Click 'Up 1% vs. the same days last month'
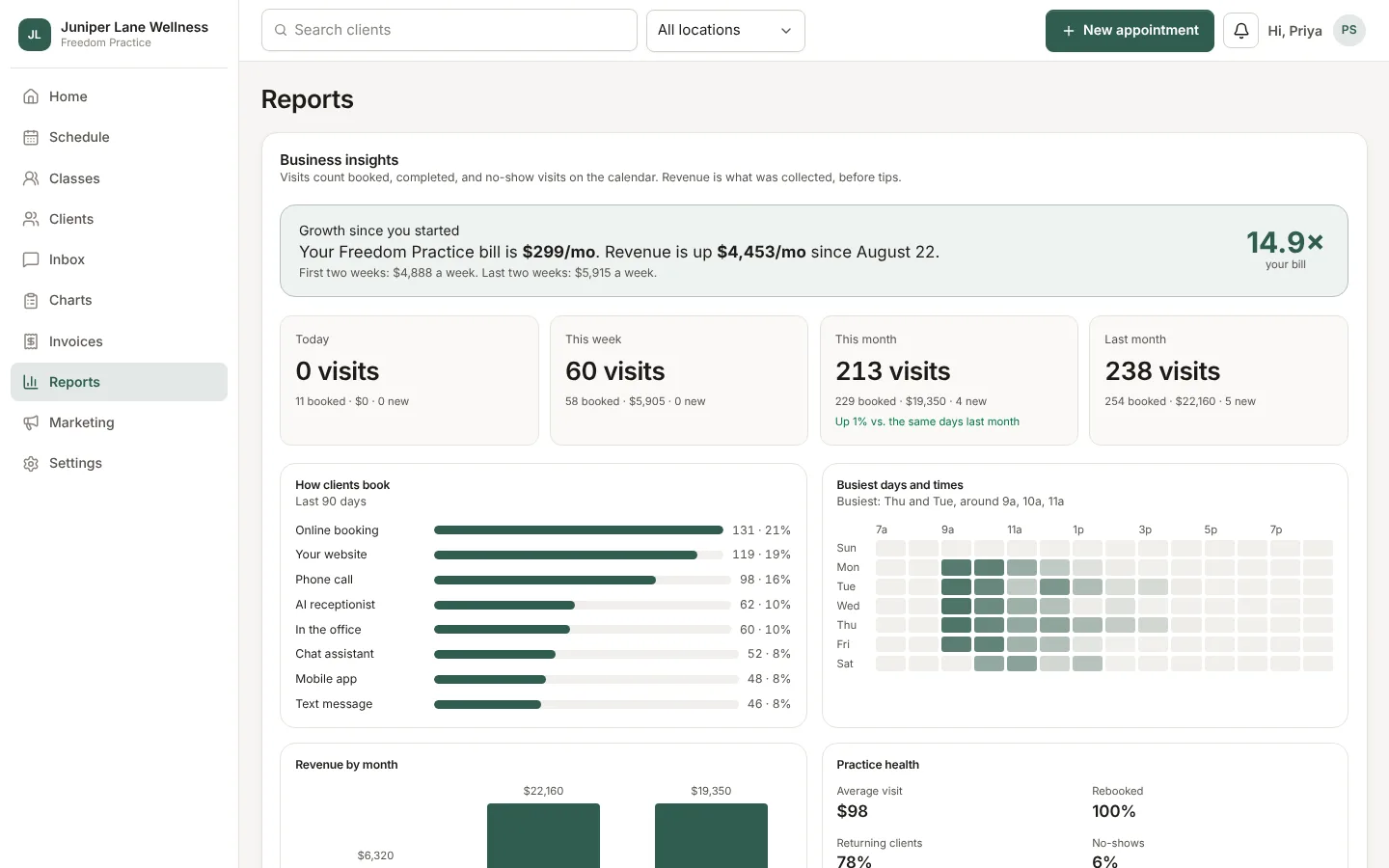The width and height of the screenshot is (1389, 868). click(x=927, y=421)
